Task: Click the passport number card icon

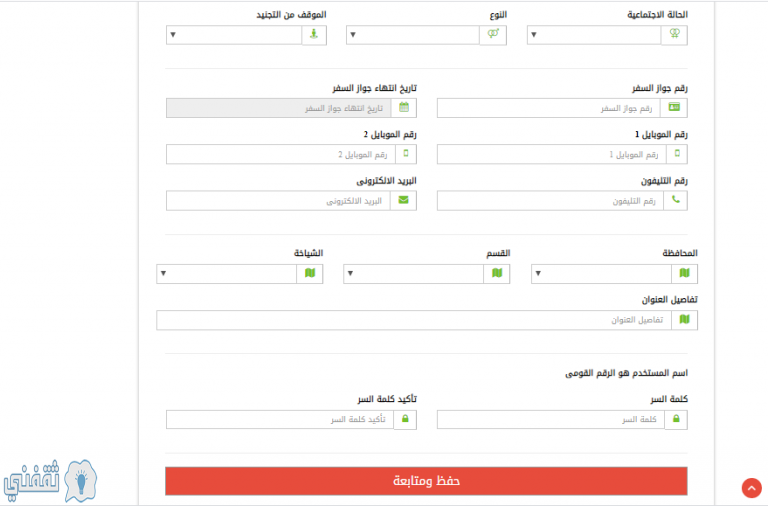Action: point(674,107)
